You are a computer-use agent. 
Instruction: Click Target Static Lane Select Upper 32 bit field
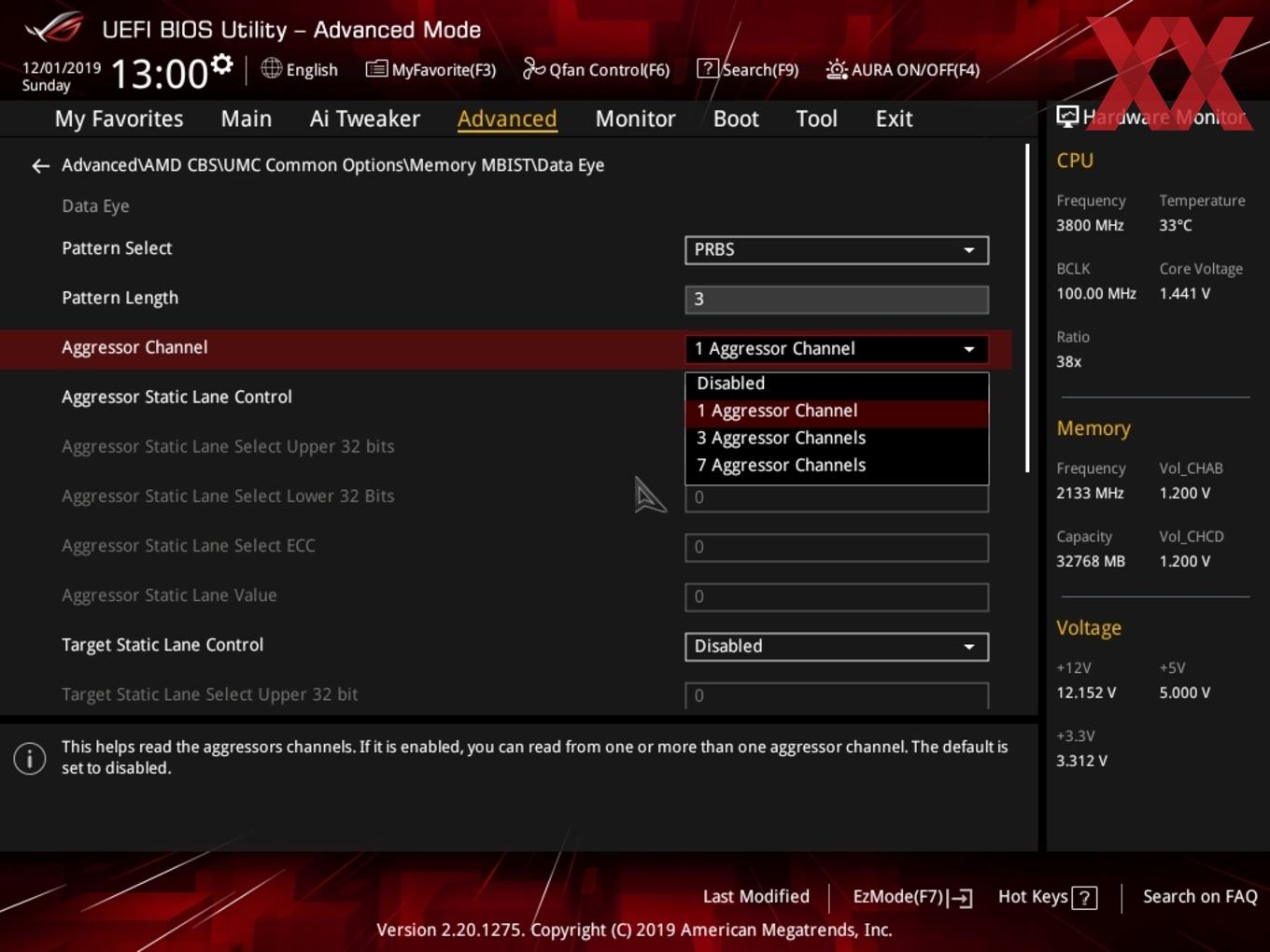[837, 695]
